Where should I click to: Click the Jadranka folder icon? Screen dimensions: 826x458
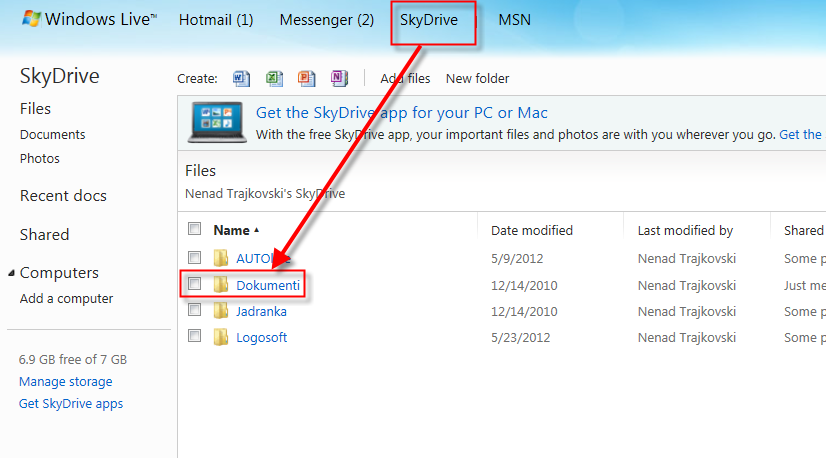coord(221,311)
